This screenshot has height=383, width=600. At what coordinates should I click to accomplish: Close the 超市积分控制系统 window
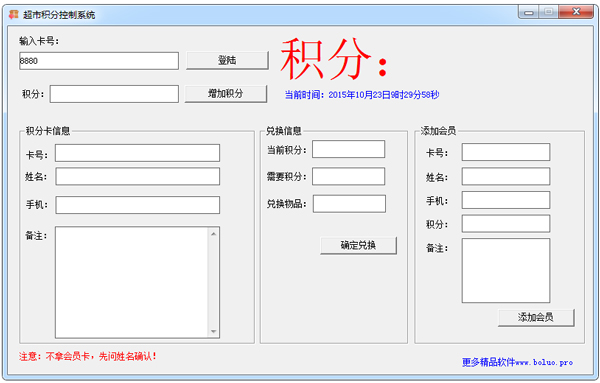[576, 12]
